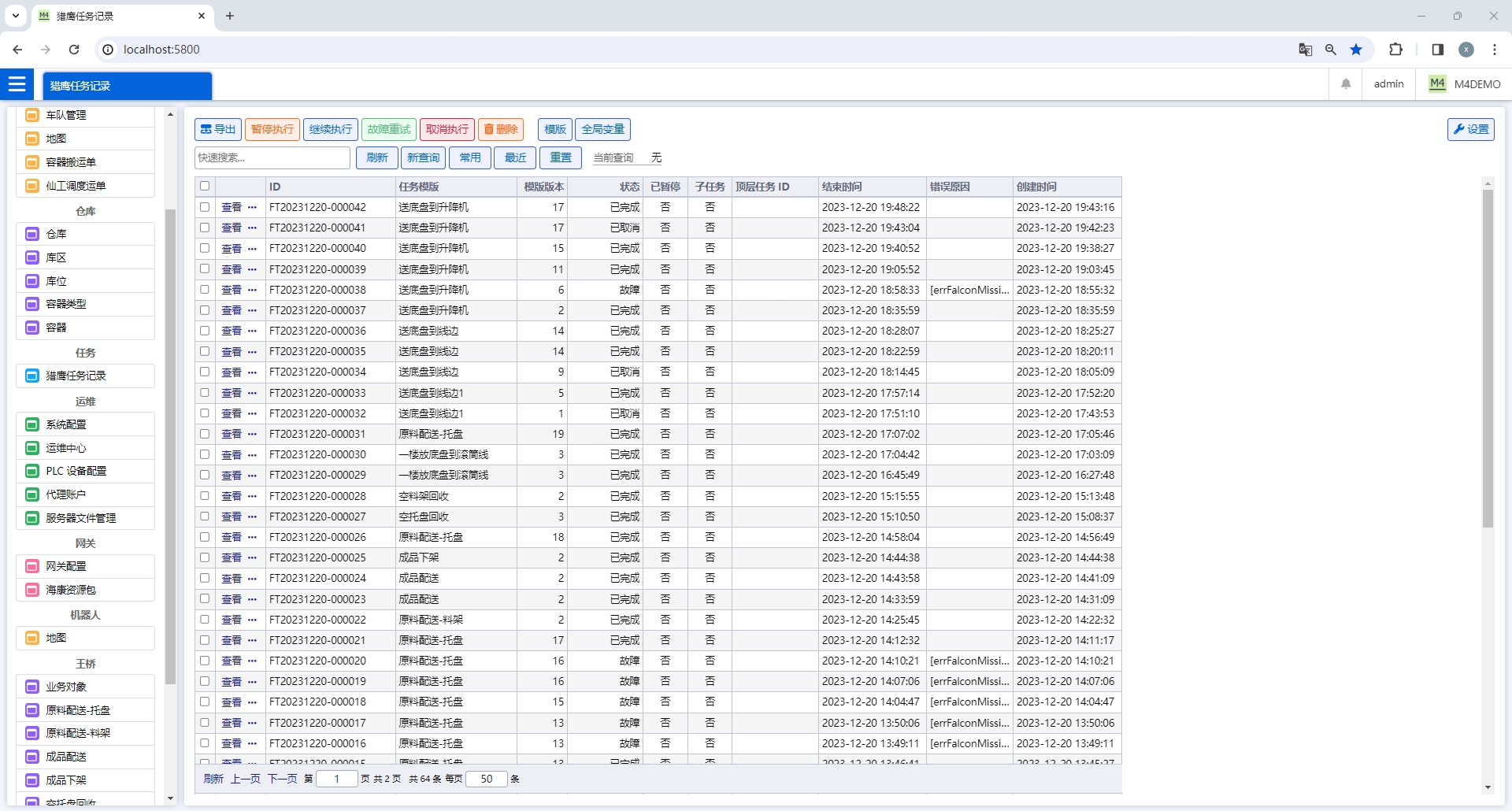Click the 取消执行 button
1512x811 pixels.
(447, 129)
